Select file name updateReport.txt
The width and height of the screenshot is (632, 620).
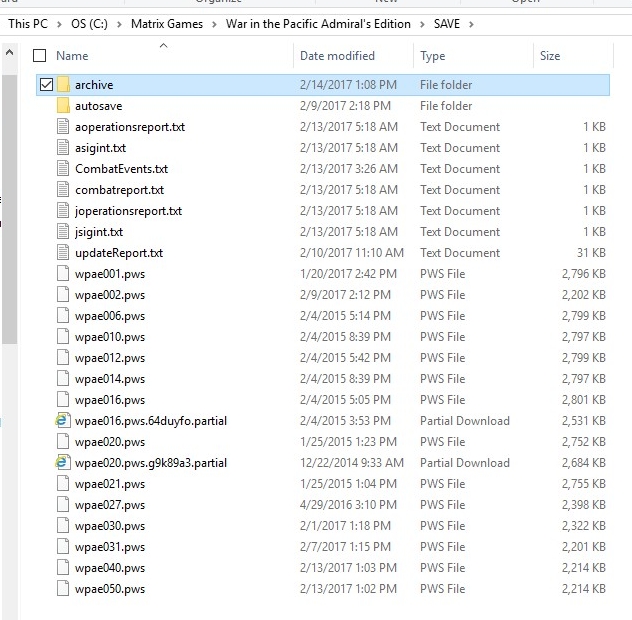click(119, 253)
